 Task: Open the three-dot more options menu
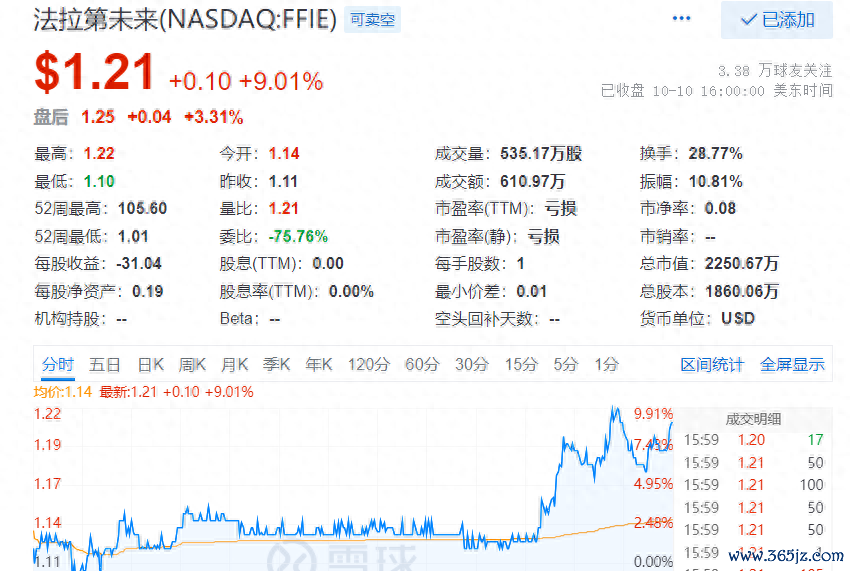pyautogui.click(x=681, y=18)
